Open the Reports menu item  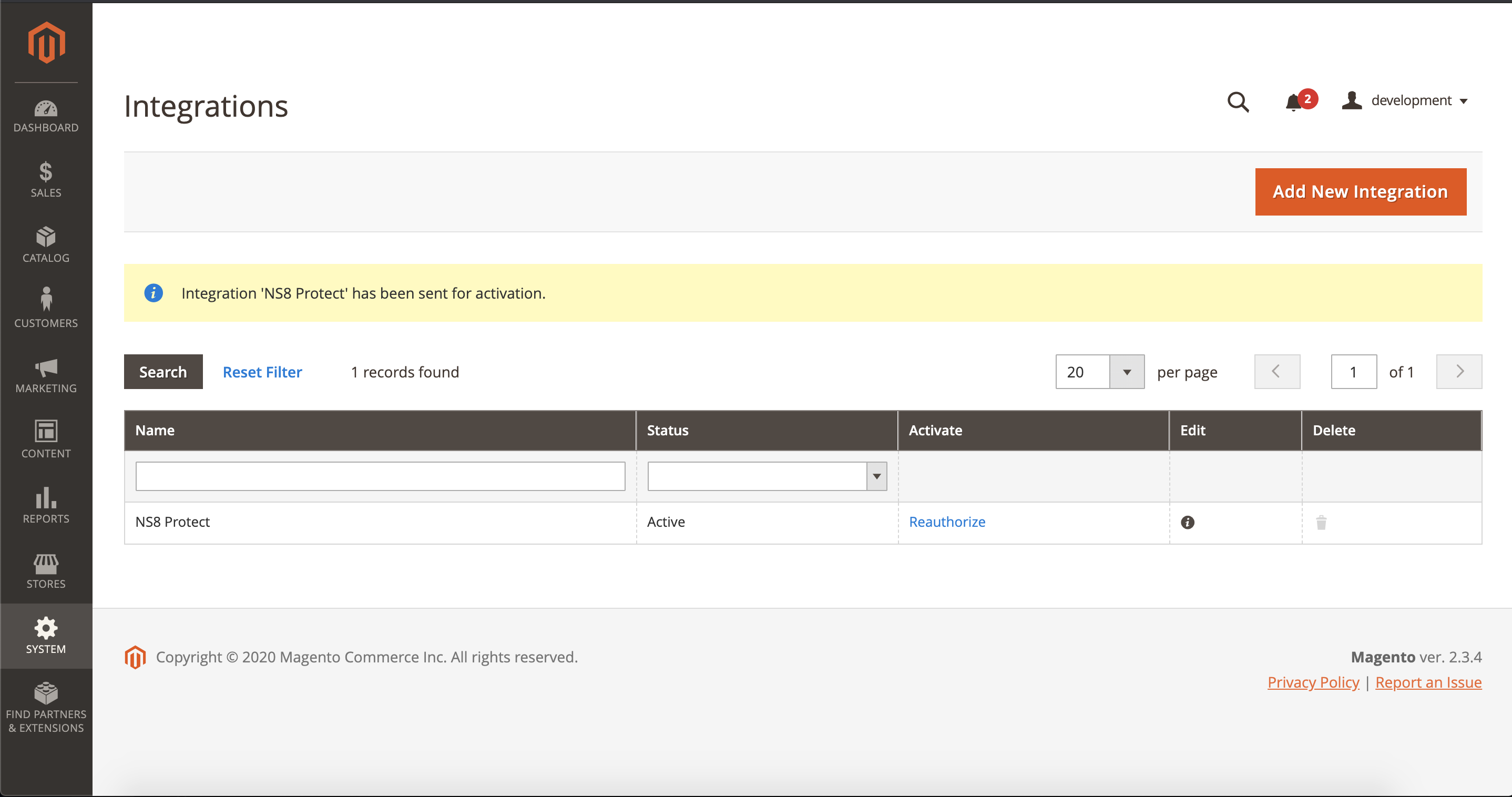46,505
